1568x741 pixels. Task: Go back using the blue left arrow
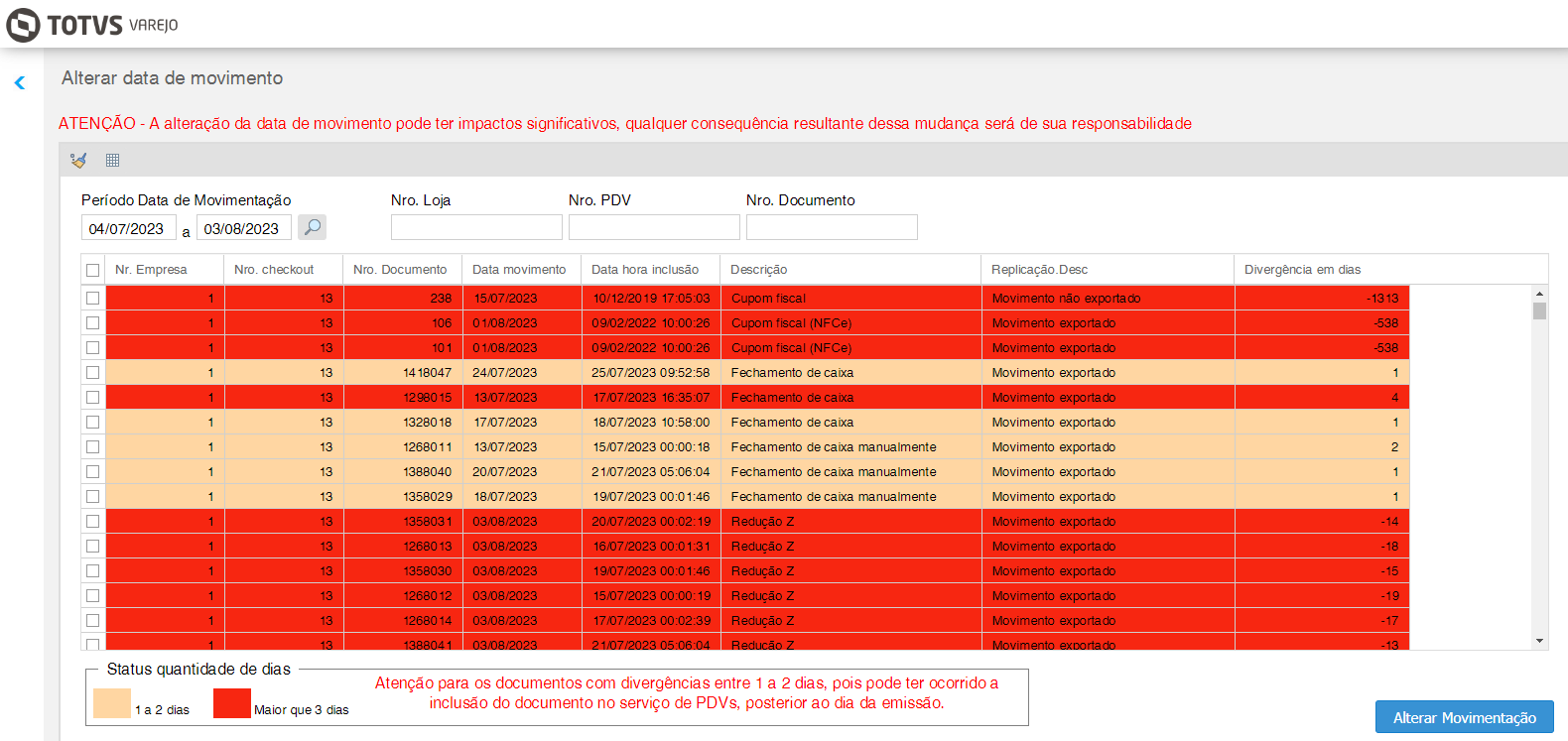click(20, 83)
